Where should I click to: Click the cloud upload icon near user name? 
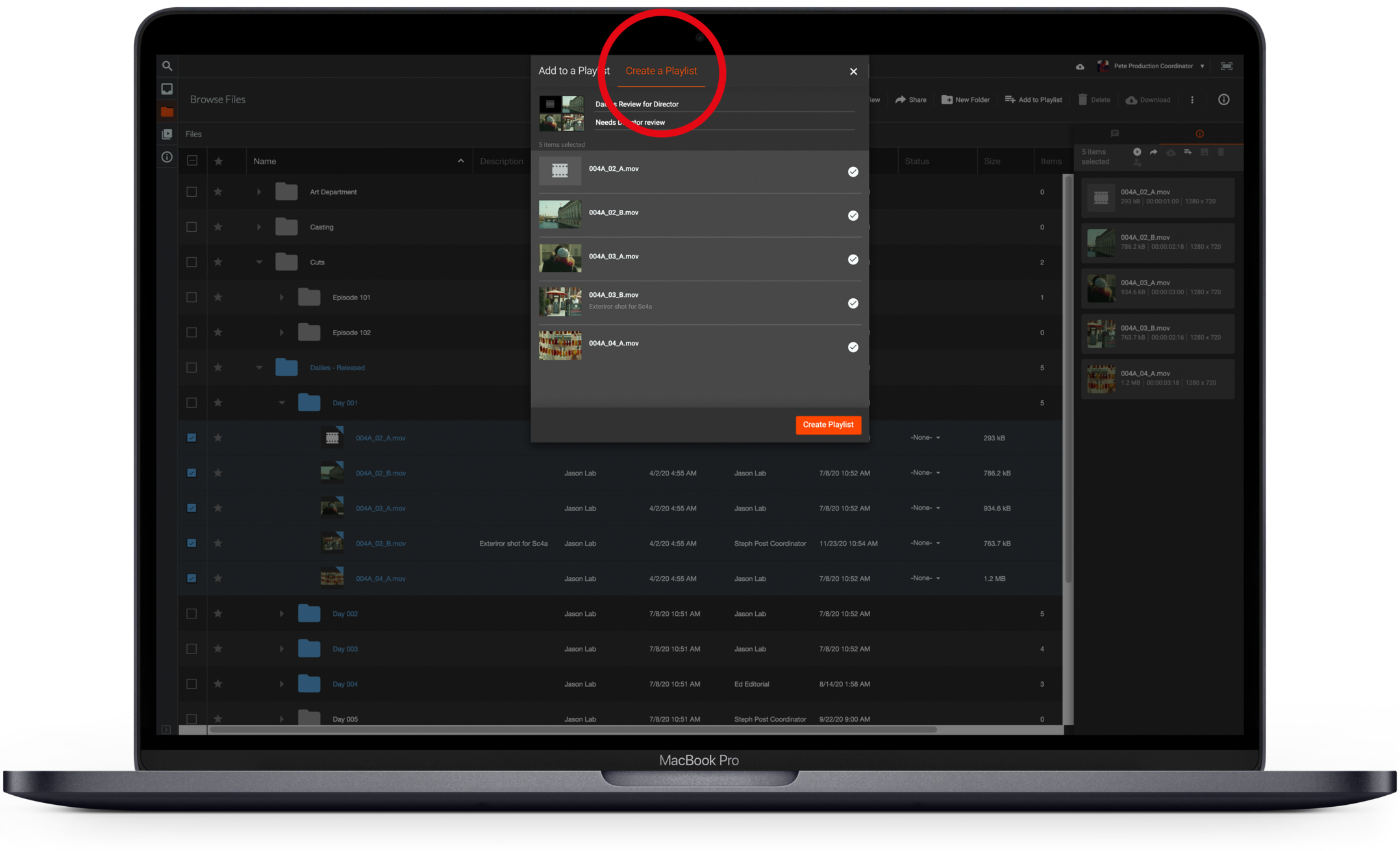tap(1080, 67)
